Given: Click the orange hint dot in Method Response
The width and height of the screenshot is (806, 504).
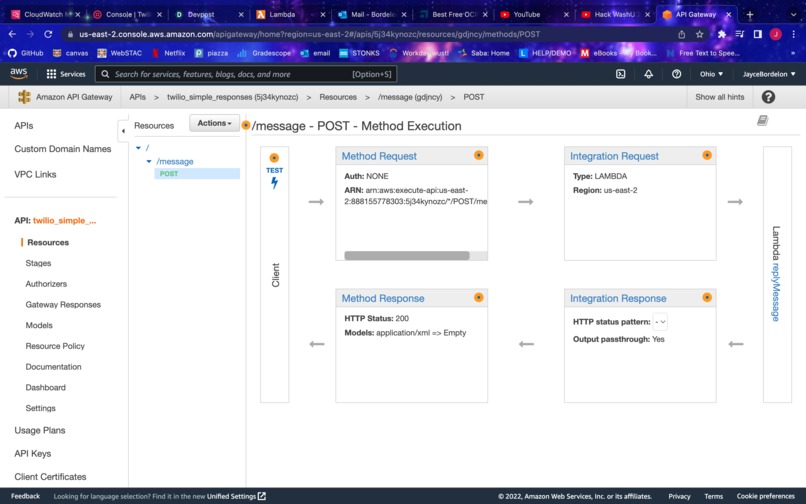Looking at the screenshot, I should click(479, 297).
